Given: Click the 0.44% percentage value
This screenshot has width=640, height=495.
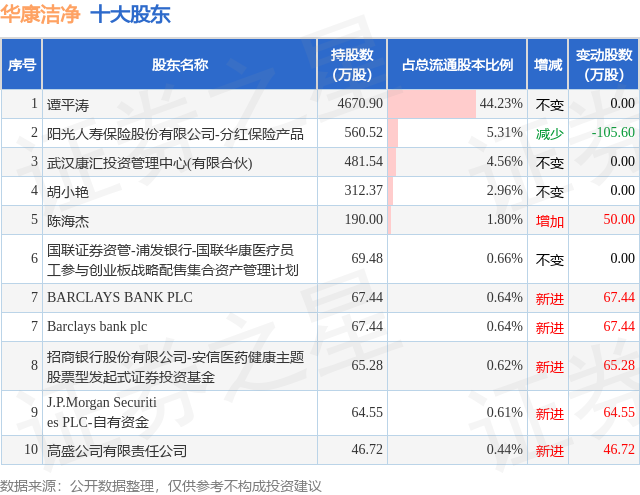Looking at the screenshot, I should click(x=504, y=449).
